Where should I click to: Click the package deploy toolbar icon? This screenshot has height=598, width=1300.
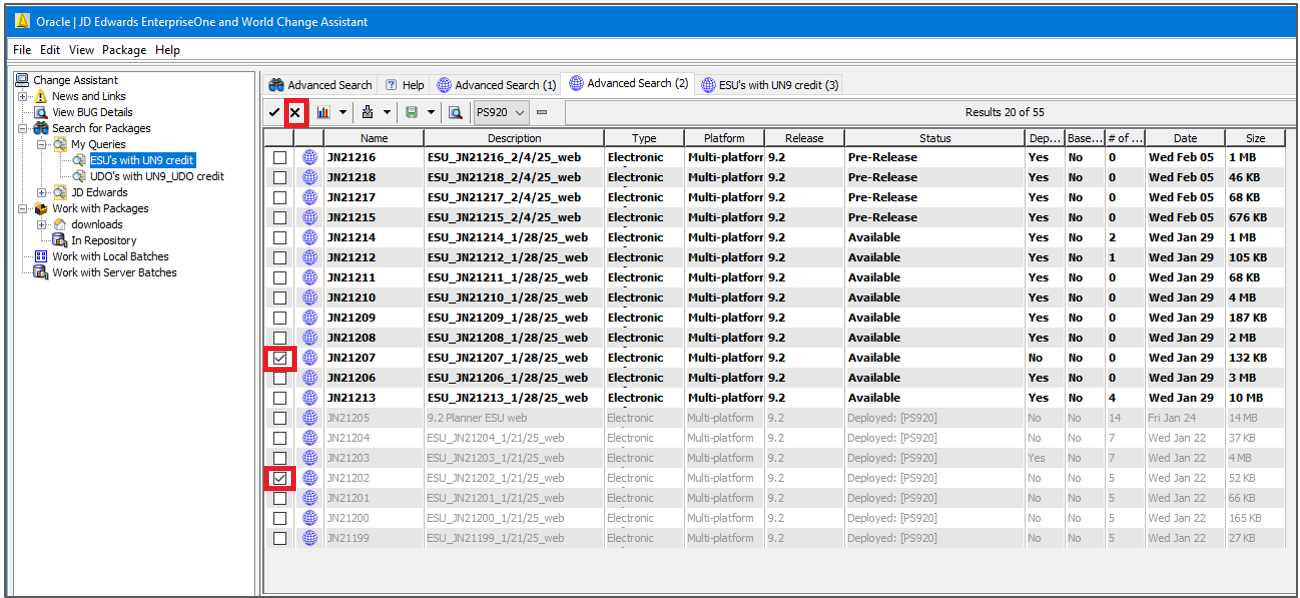click(368, 112)
